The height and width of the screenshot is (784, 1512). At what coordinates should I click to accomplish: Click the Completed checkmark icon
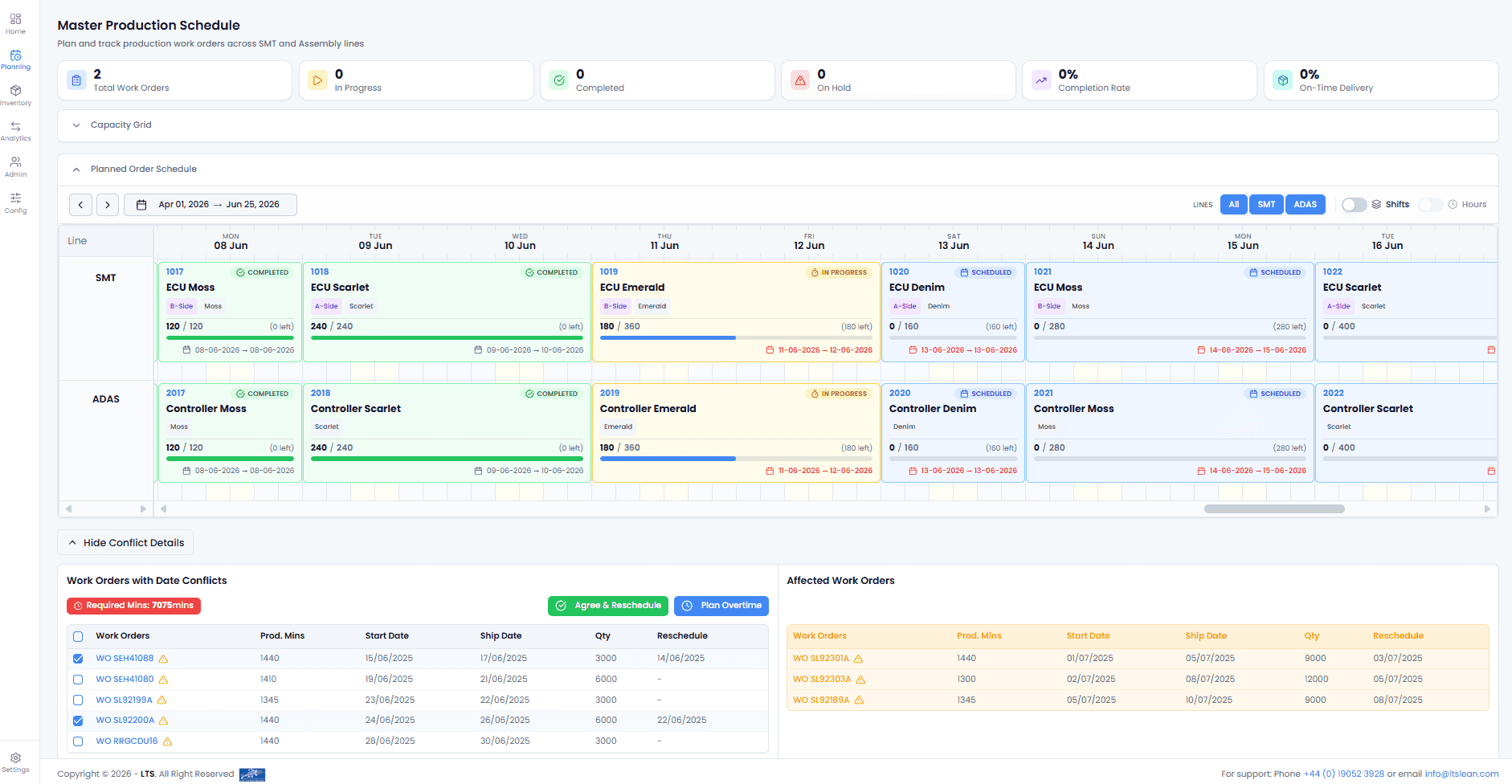[x=558, y=80]
